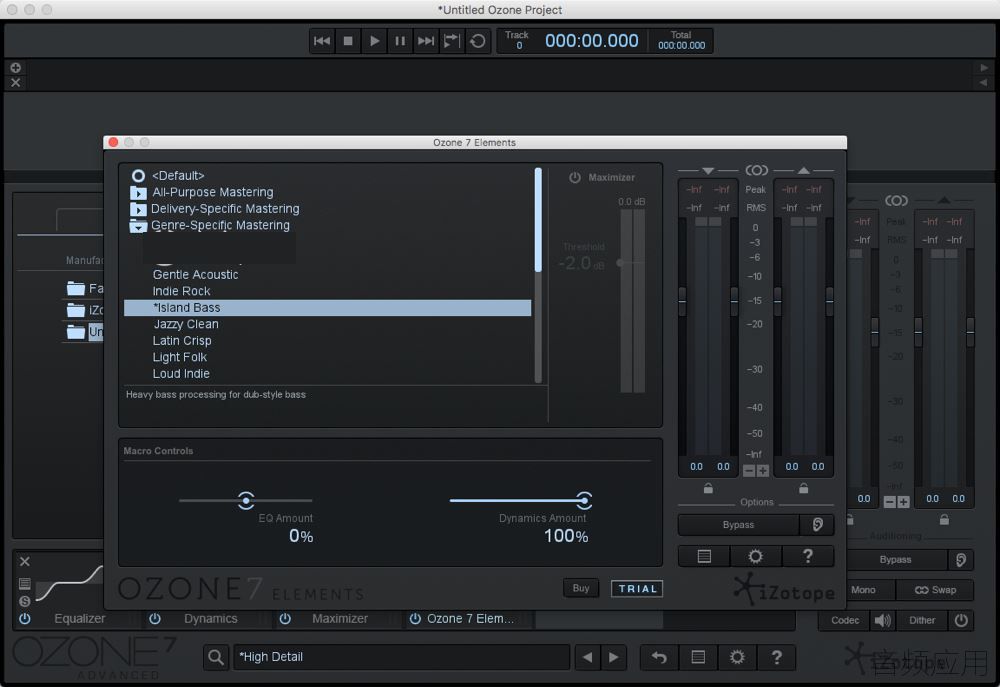The width and height of the screenshot is (1000, 687).
Task: Select the <Default> preset
Action: tap(178, 175)
